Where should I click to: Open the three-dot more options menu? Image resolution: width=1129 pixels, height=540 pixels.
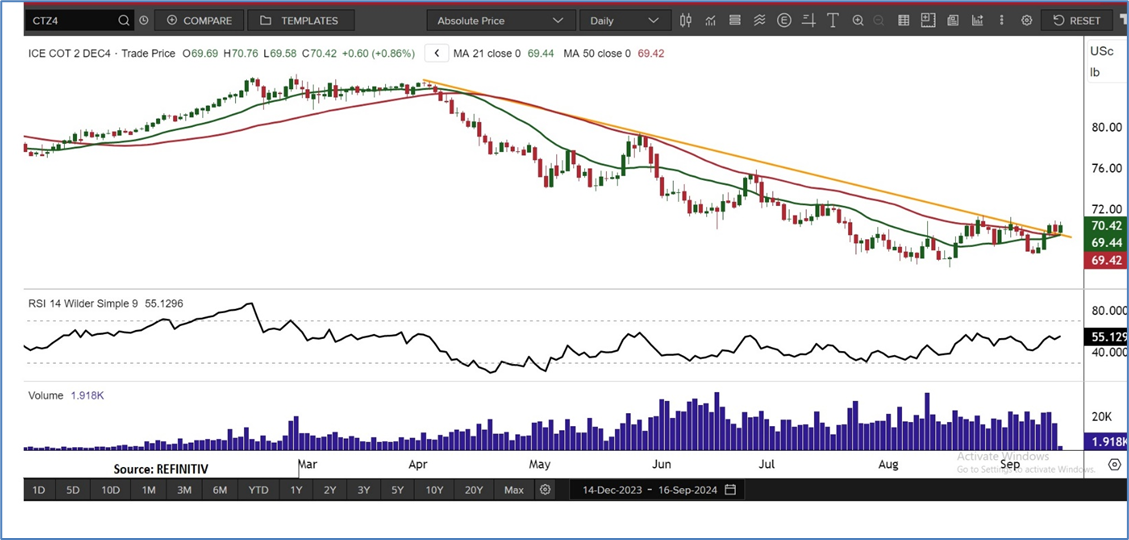pos(1002,21)
